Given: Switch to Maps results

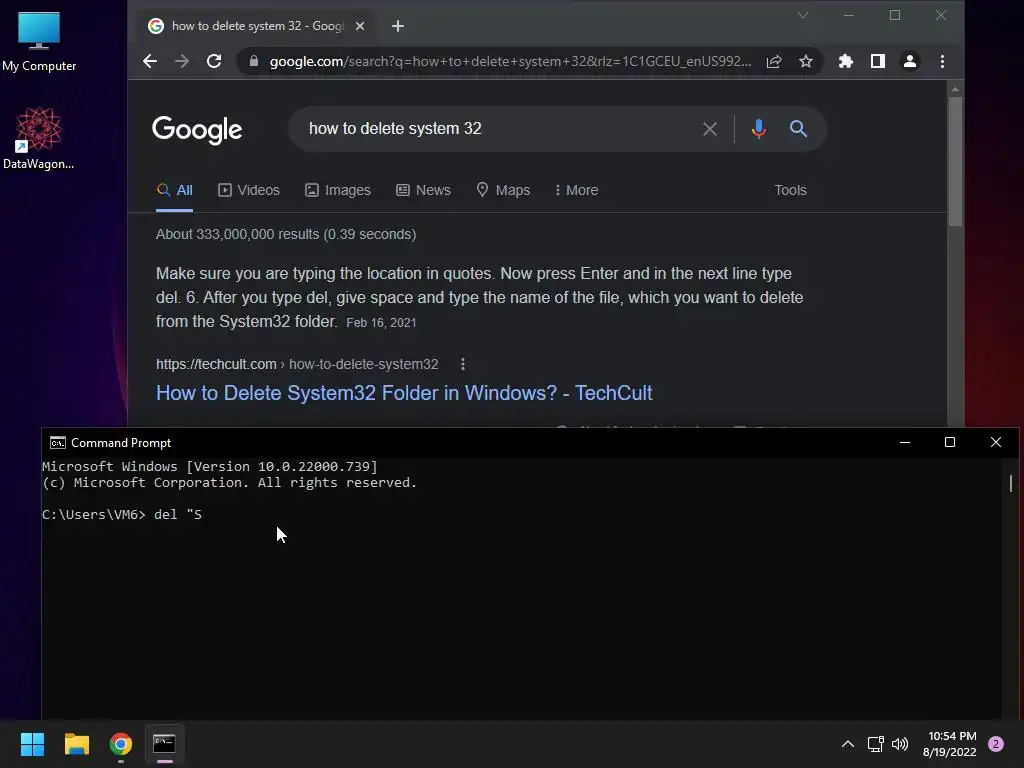Looking at the screenshot, I should point(503,190).
